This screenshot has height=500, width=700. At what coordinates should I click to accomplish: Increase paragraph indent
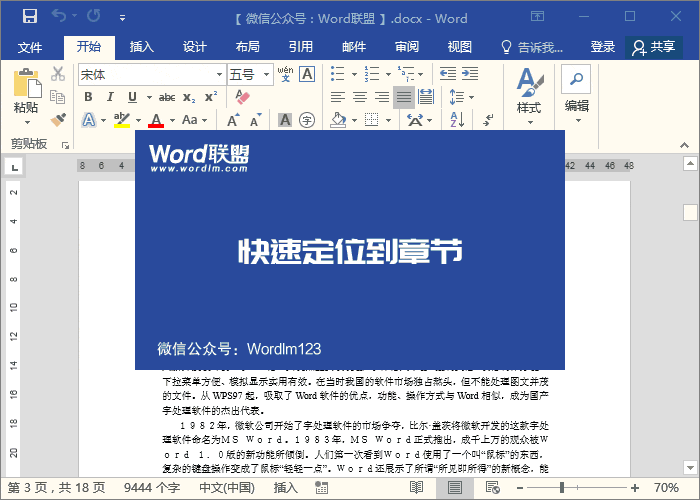tap(470, 74)
